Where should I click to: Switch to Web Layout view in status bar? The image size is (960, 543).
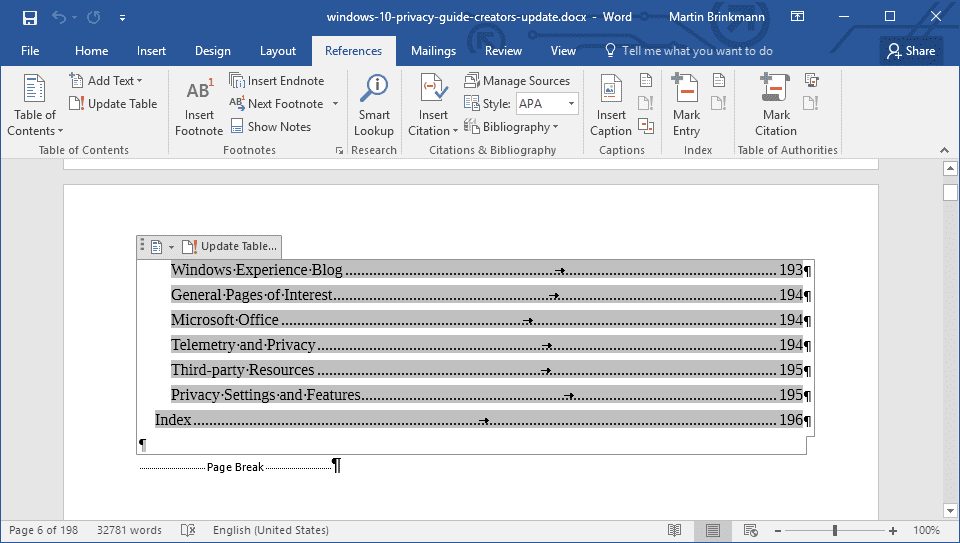click(751, 530)
